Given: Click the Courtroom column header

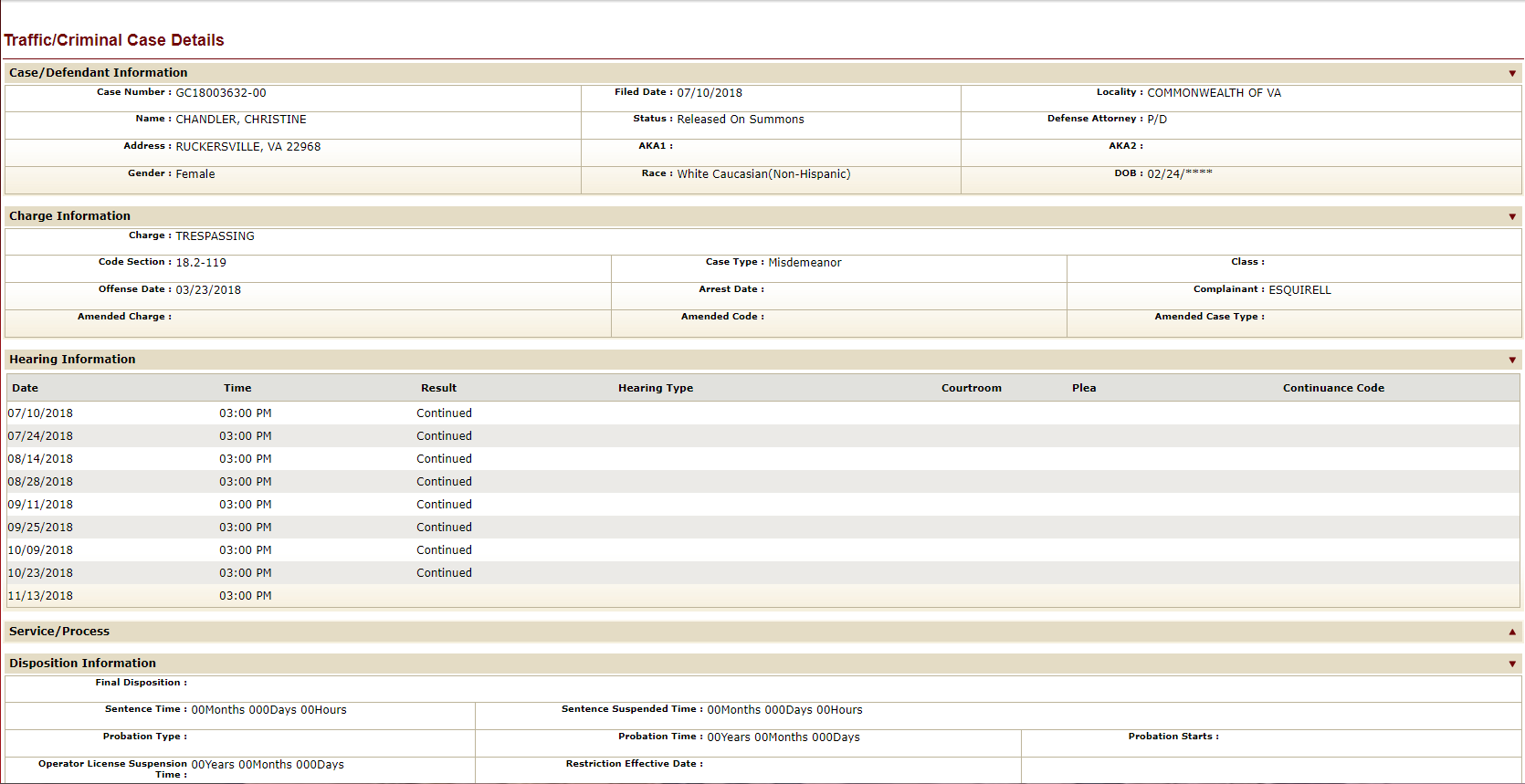Looking at the screenshot, I should coord(972,388).
